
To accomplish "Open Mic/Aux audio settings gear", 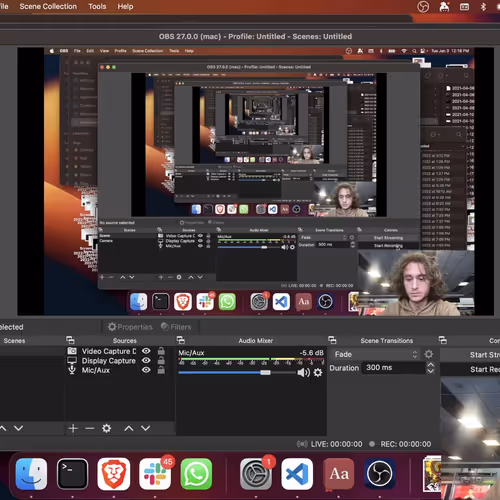I will (x=318, y=372).
